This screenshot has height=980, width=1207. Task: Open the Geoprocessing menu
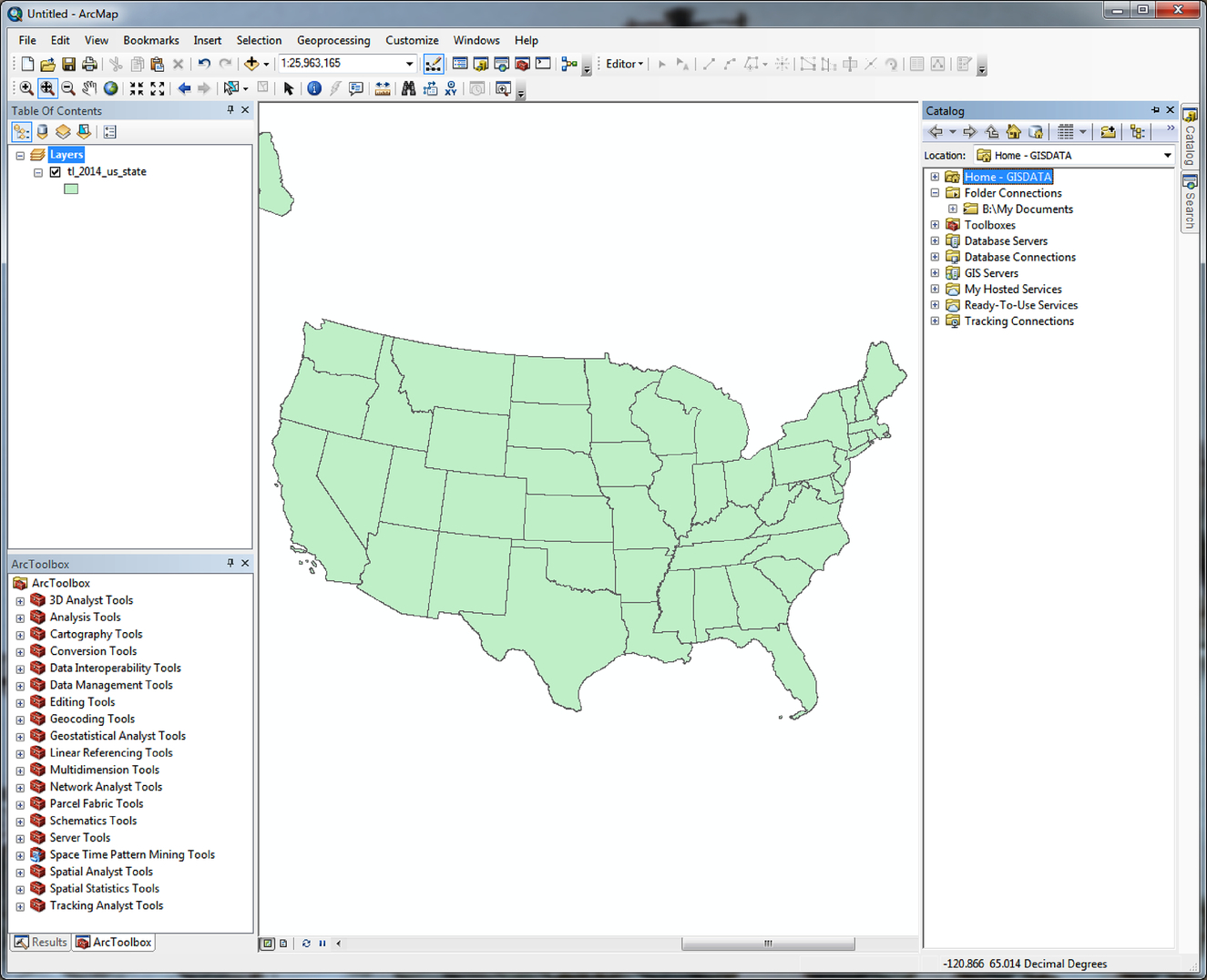(x=332, y=40)
